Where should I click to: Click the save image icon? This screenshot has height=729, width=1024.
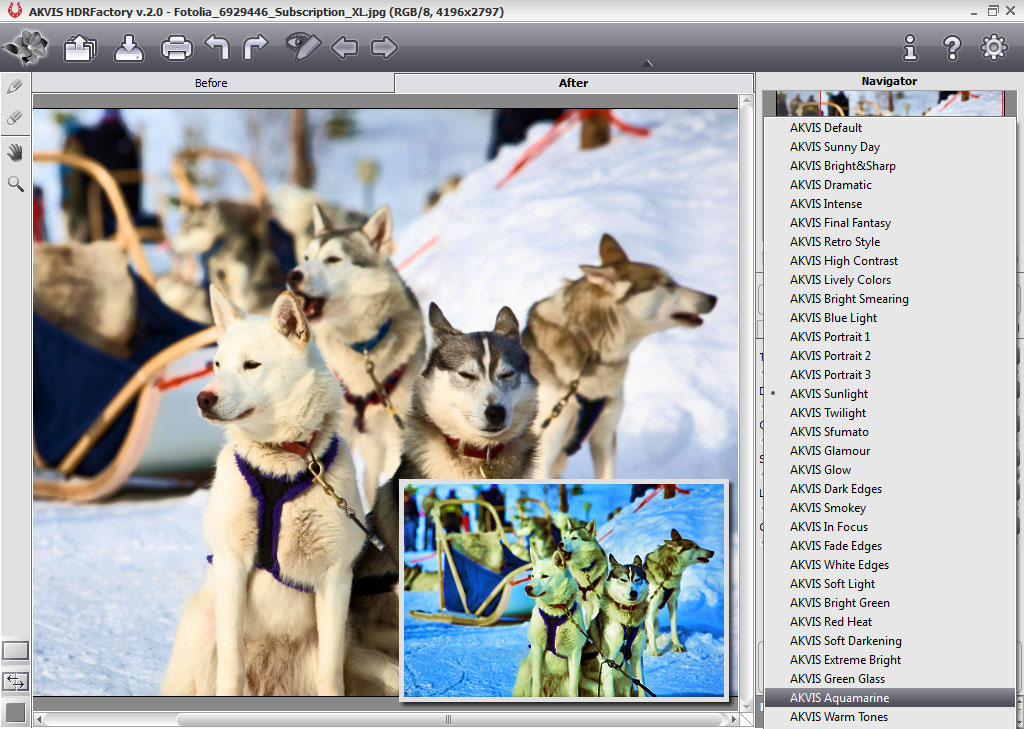129,47
